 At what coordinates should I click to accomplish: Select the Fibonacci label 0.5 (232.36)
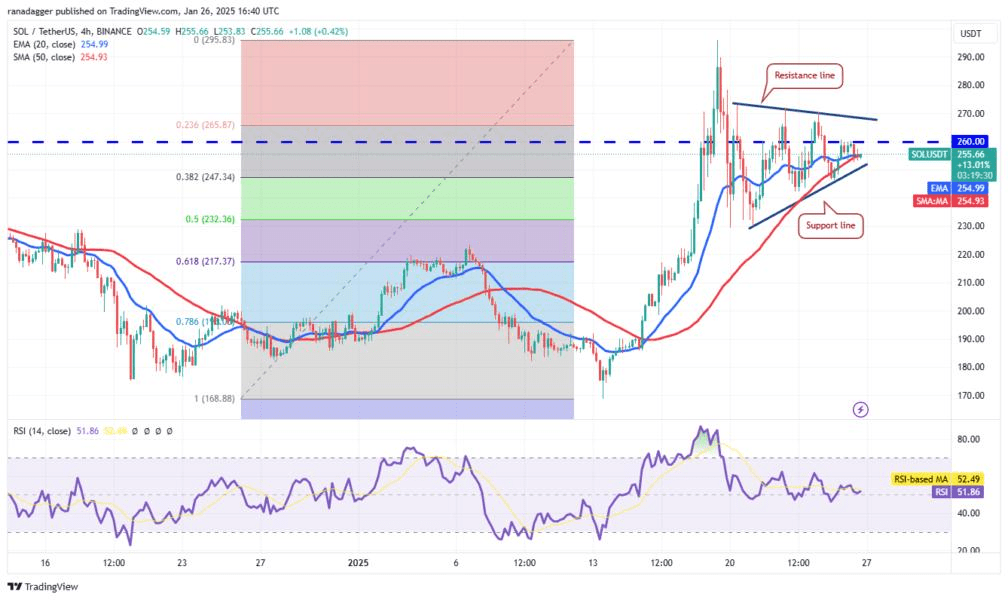tap(210, 219)
